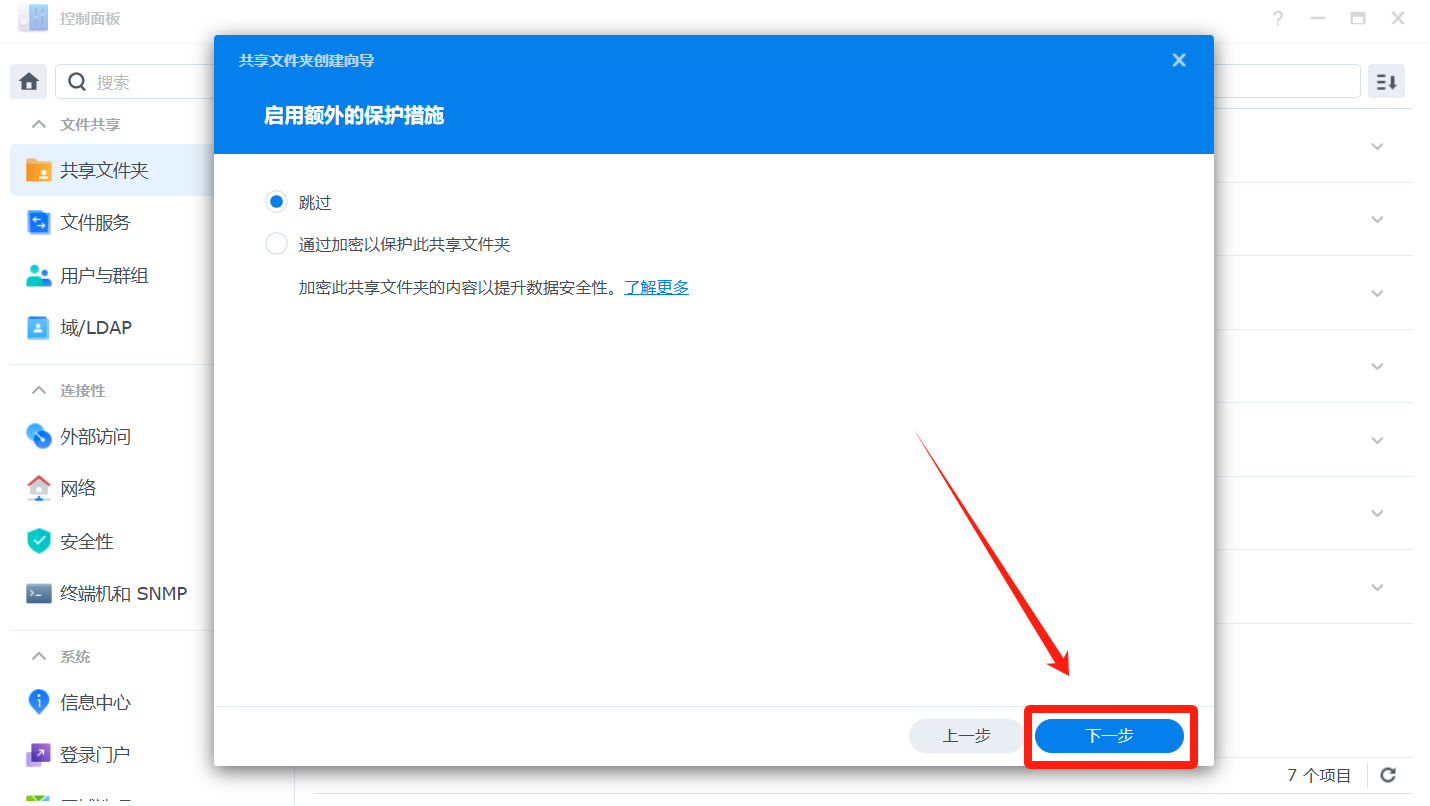
Task: Click the sort order icon at top right
Action: click(1386, 82)
